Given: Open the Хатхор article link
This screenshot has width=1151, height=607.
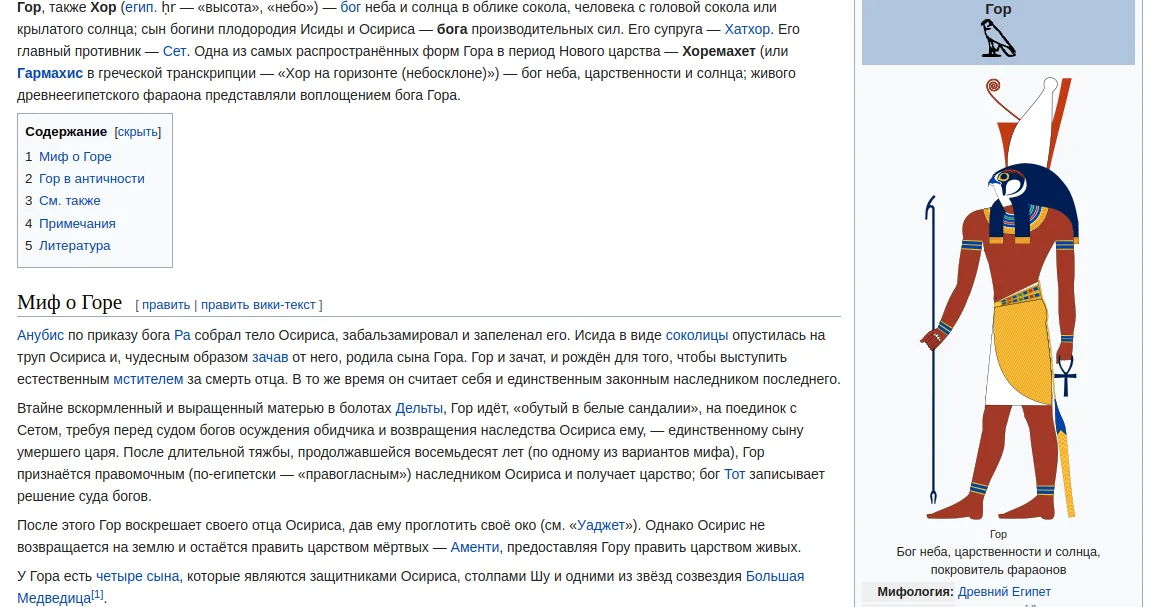Looking at the screenshot, I should click(747, 29).
